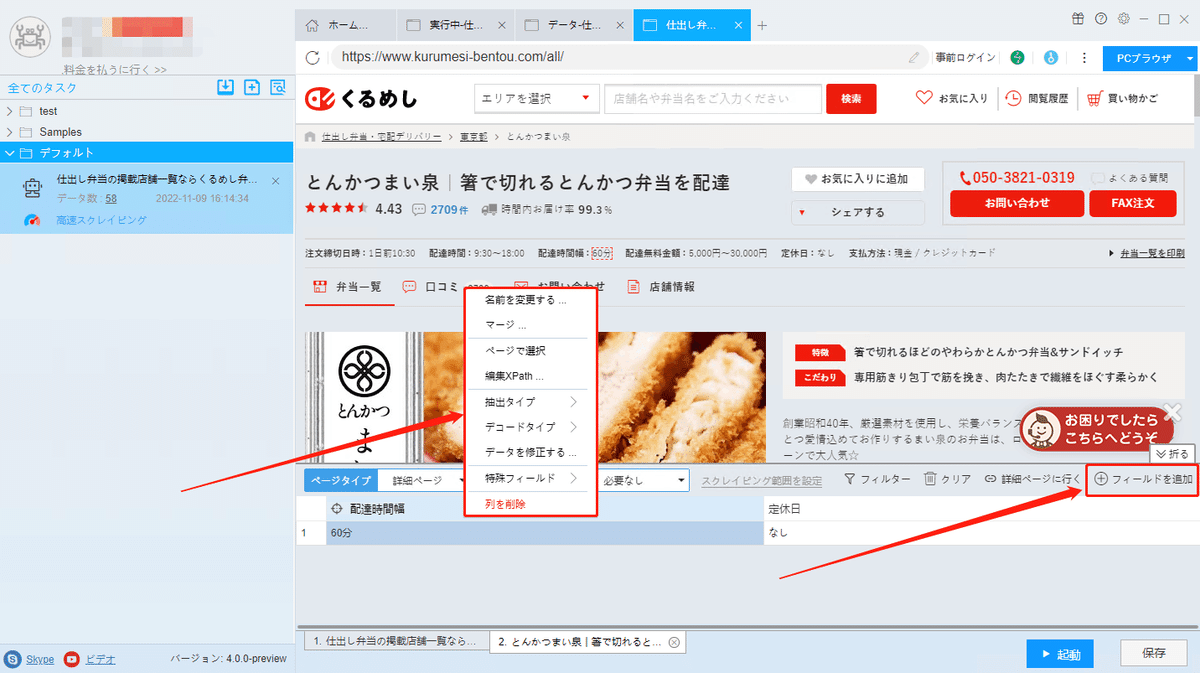
Task: Click the import task download icon
Action: tap(226, 87)
